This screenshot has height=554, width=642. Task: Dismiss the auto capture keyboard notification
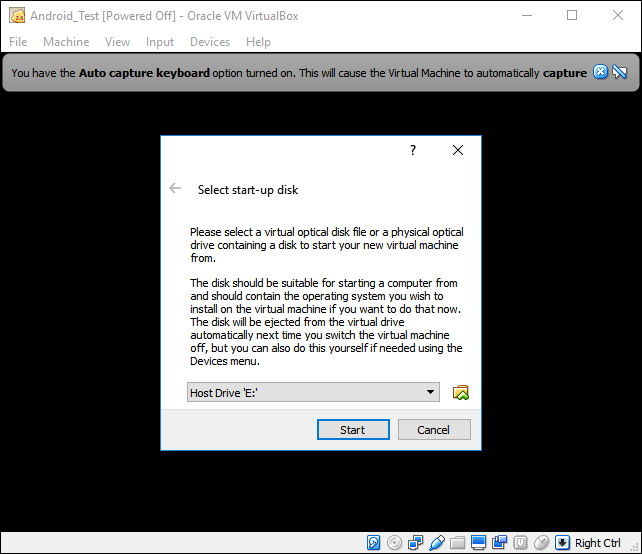point(600,72)
